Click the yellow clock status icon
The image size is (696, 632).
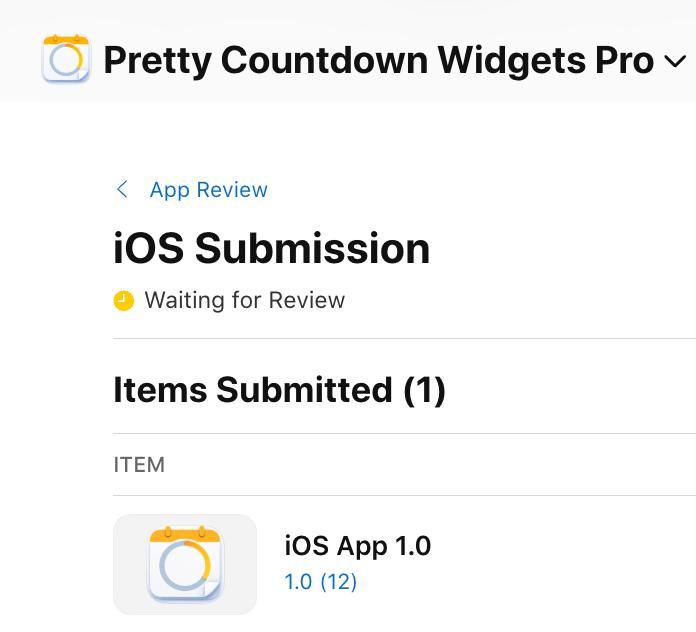123,301
